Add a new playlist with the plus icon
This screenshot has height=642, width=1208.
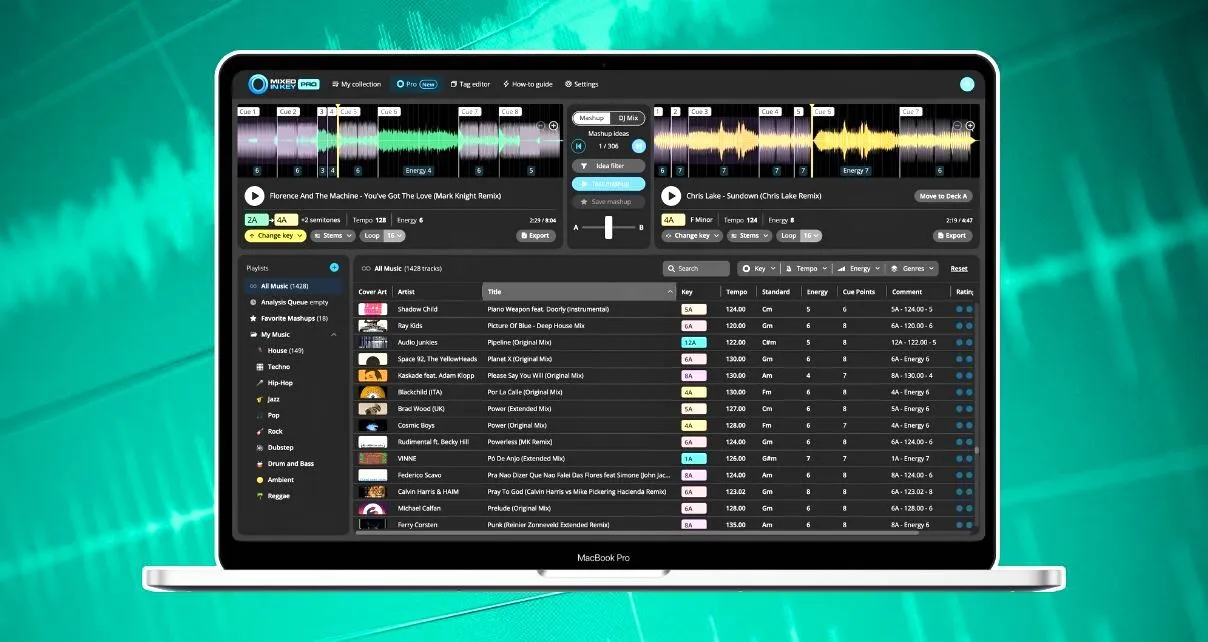pyautogui.click(x=334, y=267)
